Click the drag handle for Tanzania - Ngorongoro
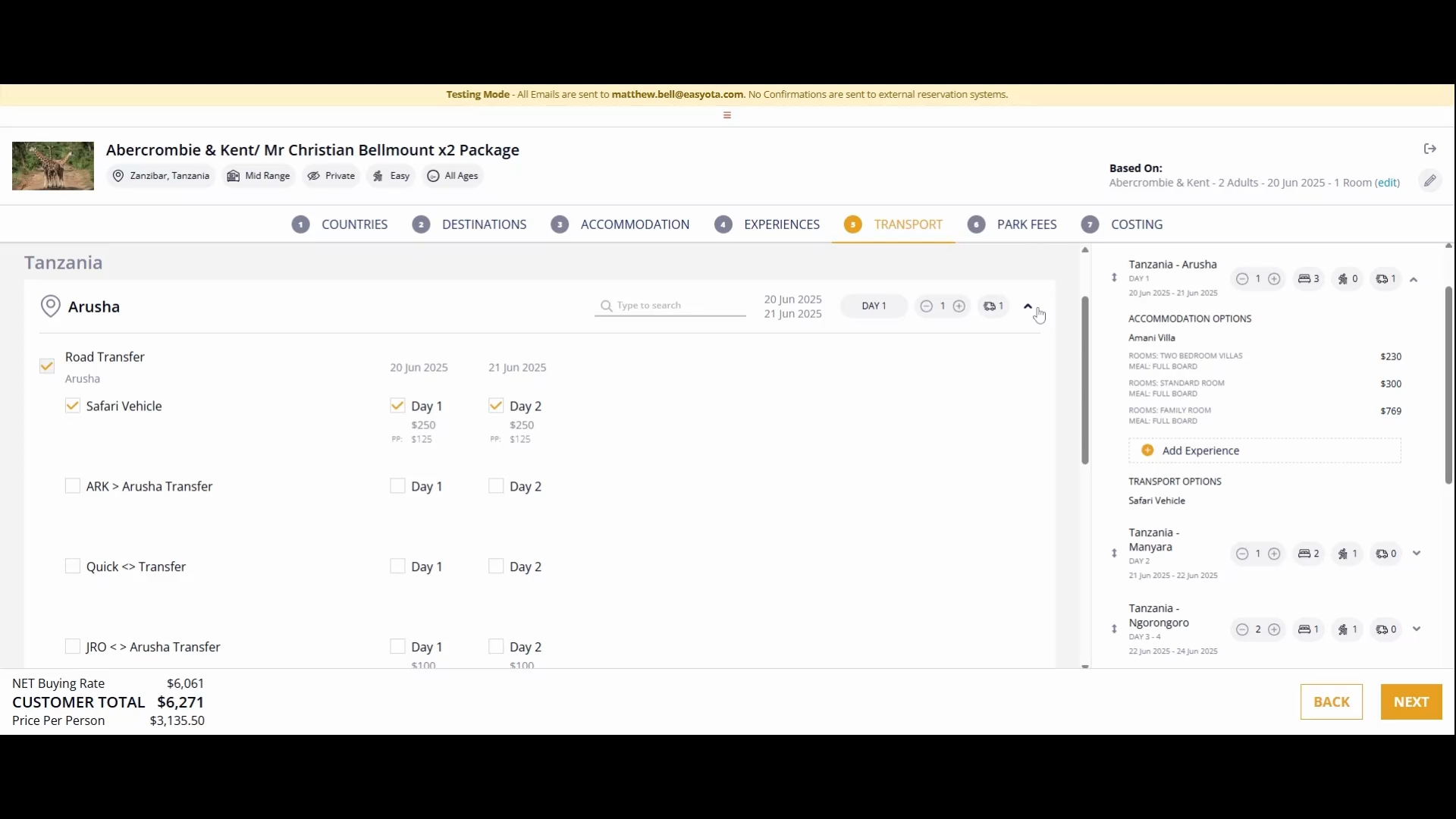Viewport: 1456px width, 819px height. (1114, 629)
